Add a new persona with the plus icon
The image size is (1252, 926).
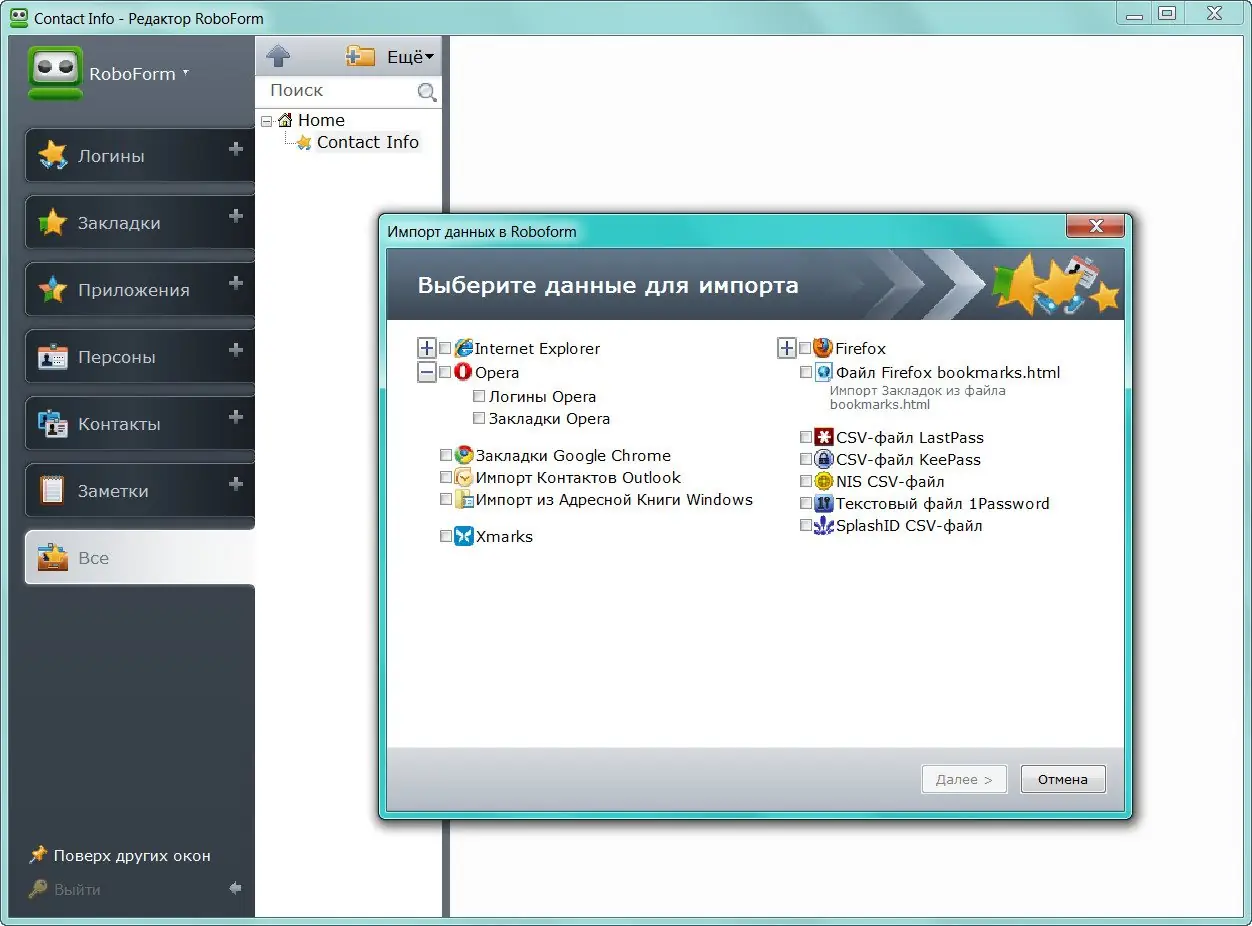coord(236,350)
